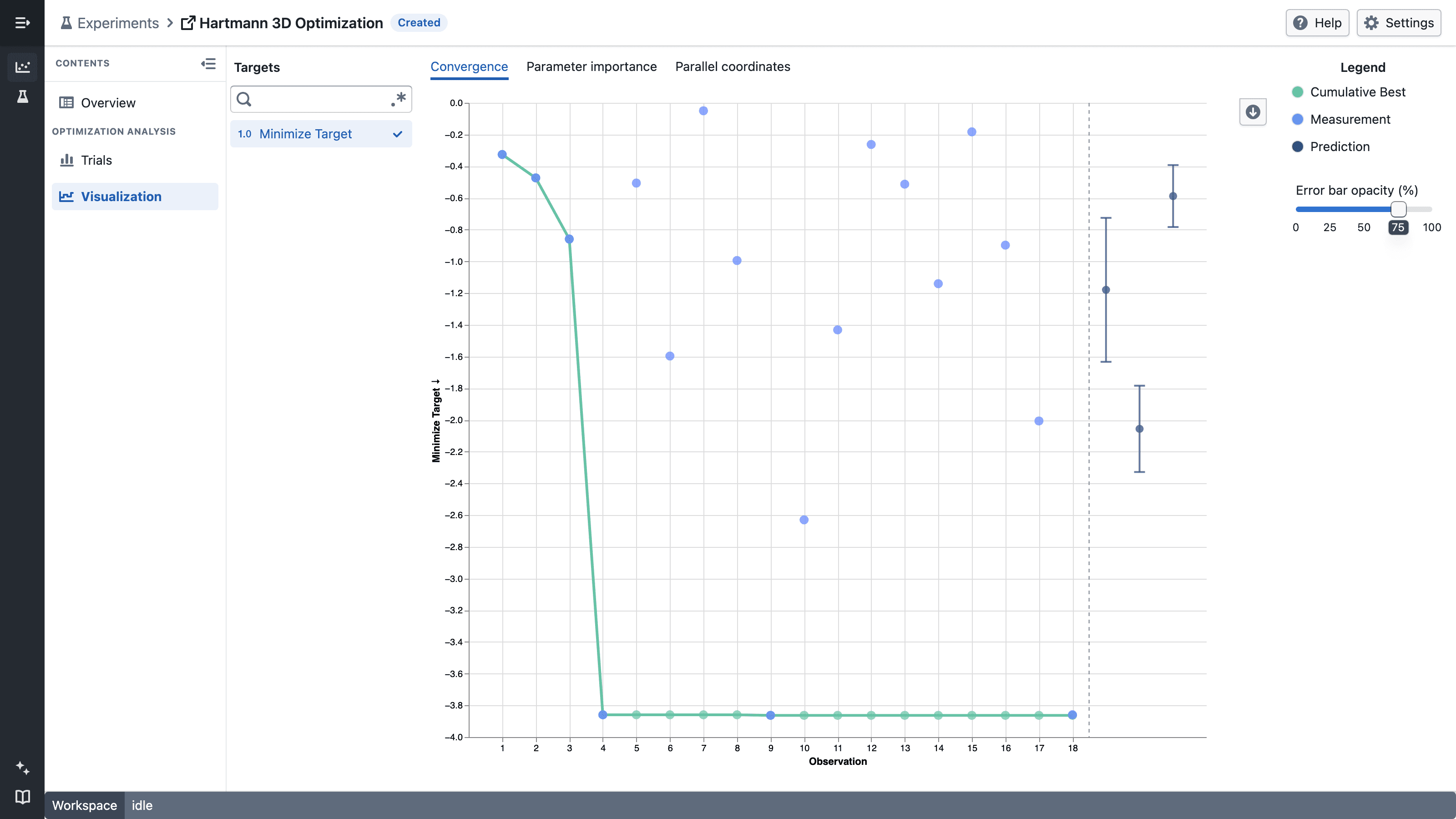Viewport: 1456px width, 819px height.
Task: Click the cumulative best point at observation 4
Action: (602, 715)
